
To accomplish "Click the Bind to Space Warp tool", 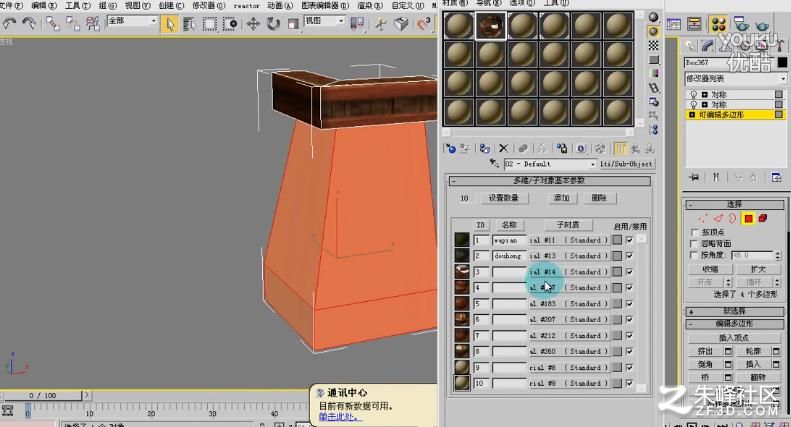I will tap(92, 23).
